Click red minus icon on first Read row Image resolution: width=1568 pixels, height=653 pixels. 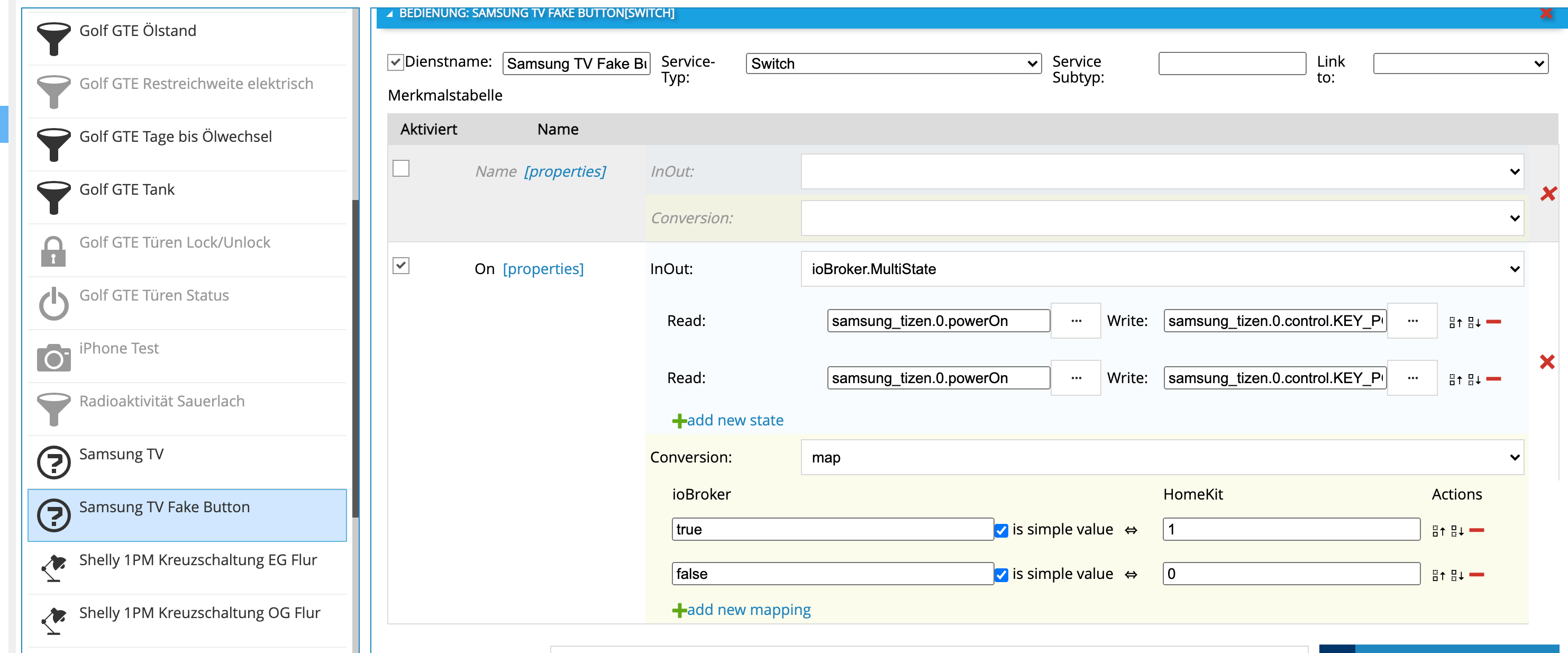tap(1493, 322)
